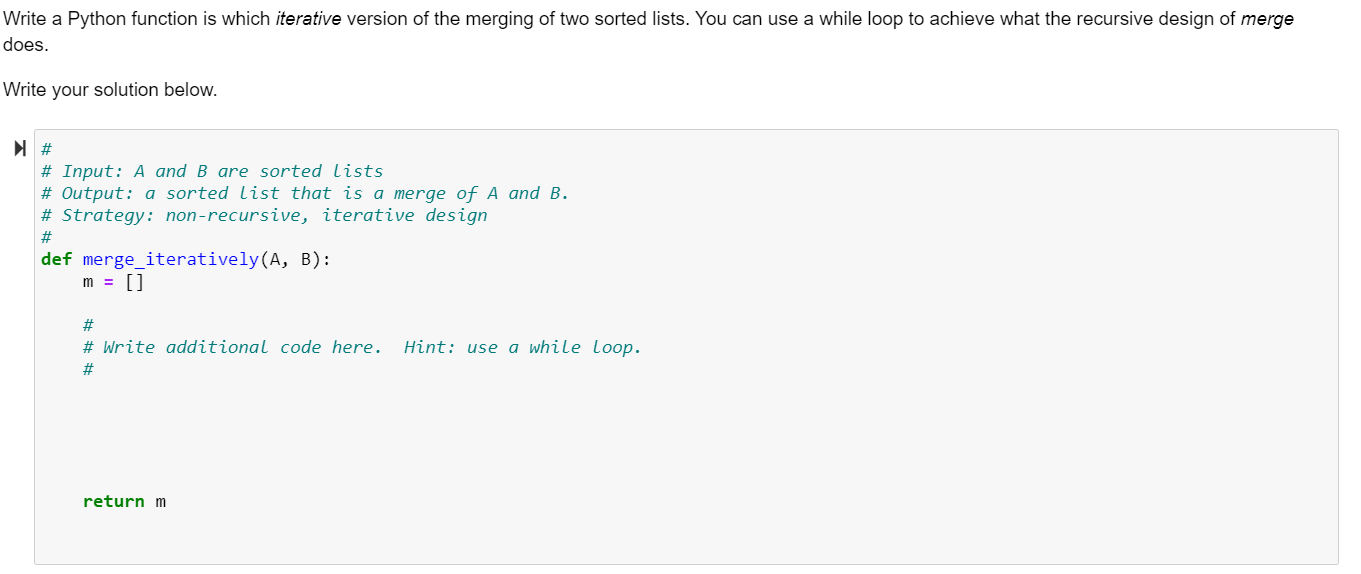The image size is (1361, 574).
Task: Click the merge_iteratively function name
Action: pyautogui.click(x=170, y=259)
